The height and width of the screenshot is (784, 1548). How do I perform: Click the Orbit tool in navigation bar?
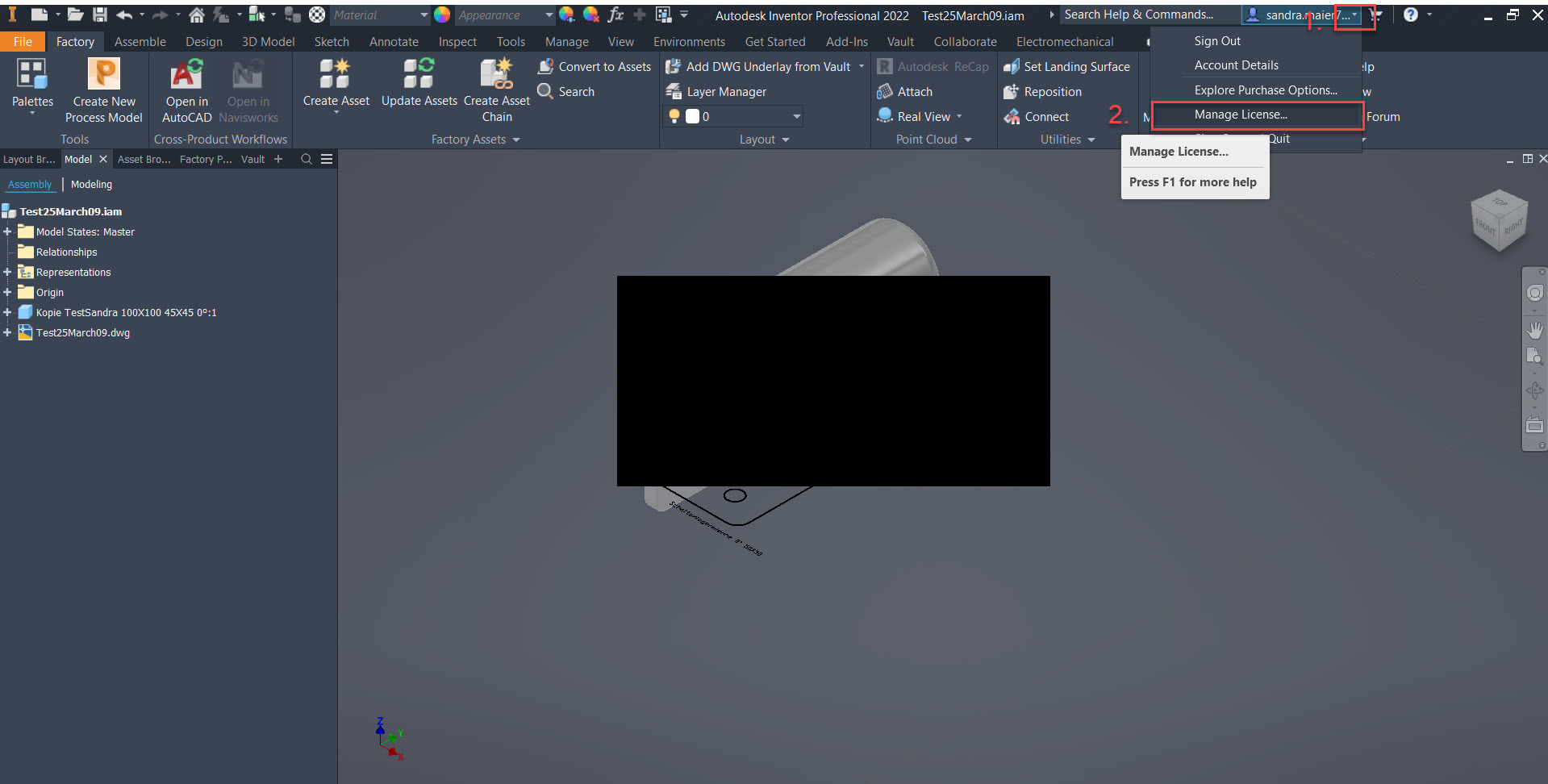(x=1534, y=391)
